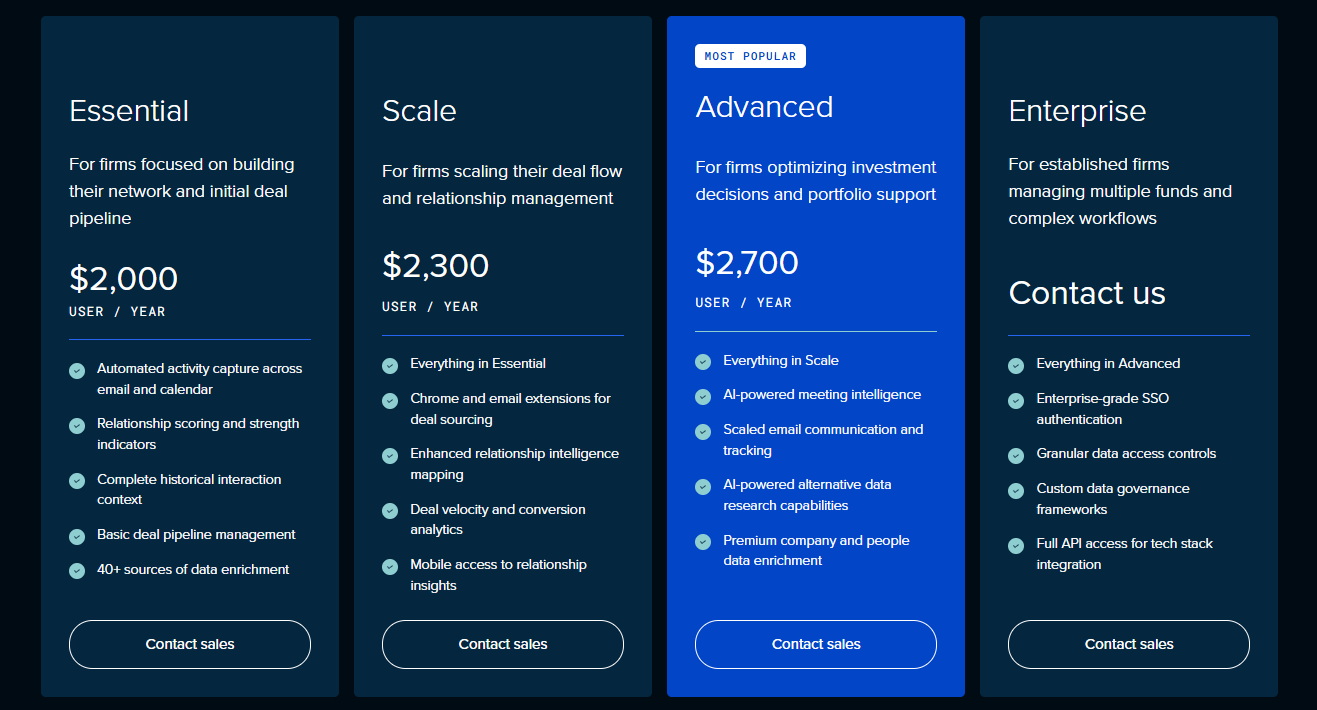Tap the checkmark beside Premium company and people data

coord(703,542)
